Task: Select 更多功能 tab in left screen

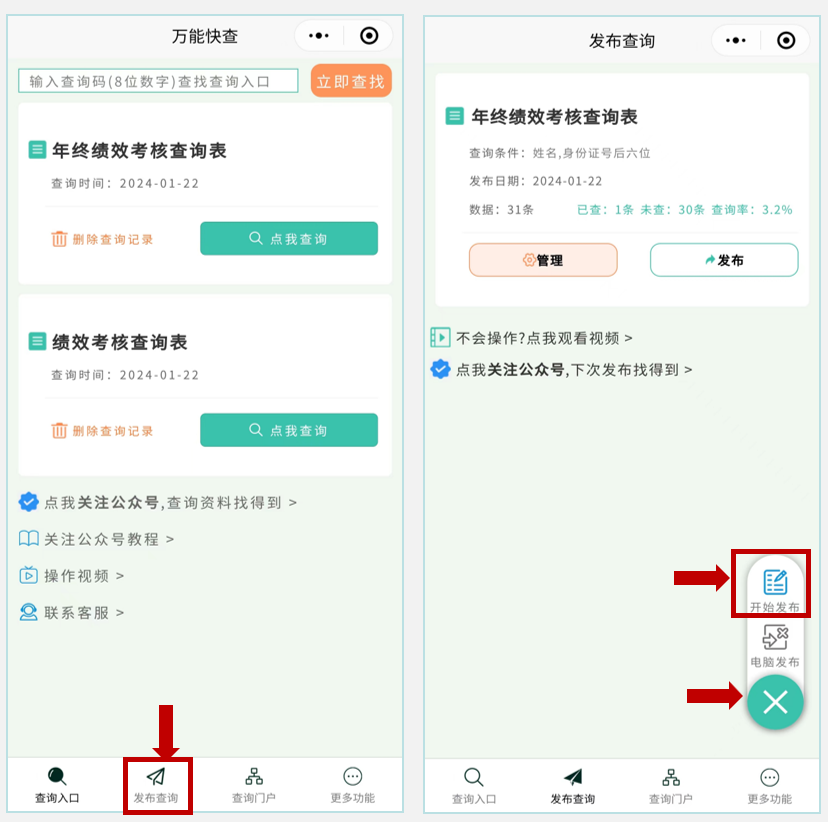Action: (353, 785)
